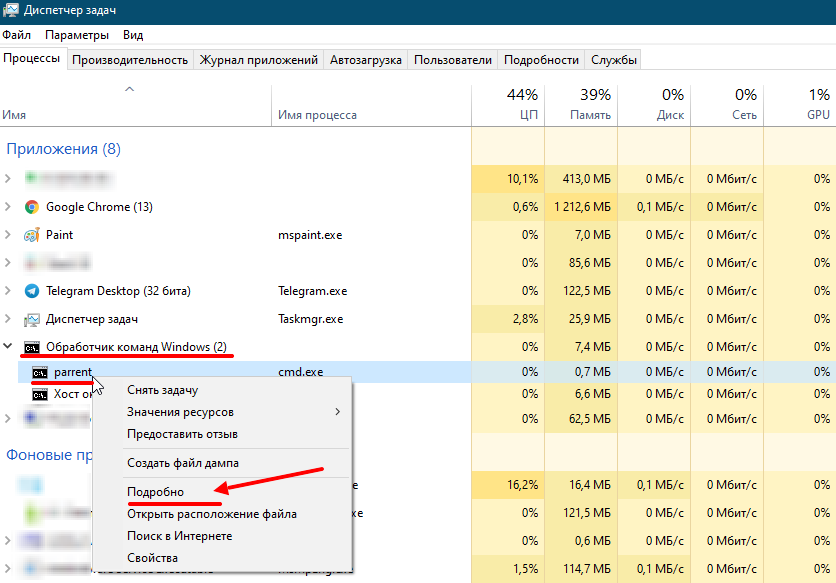Switch to the Производительность tab
This screenshot has width=836, height=583.
(130, 60)
